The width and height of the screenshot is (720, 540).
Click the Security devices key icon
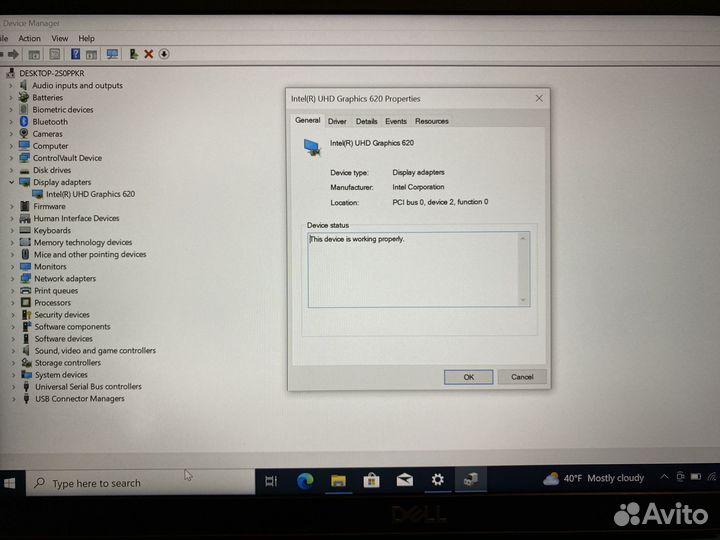(x=27, y=315)
